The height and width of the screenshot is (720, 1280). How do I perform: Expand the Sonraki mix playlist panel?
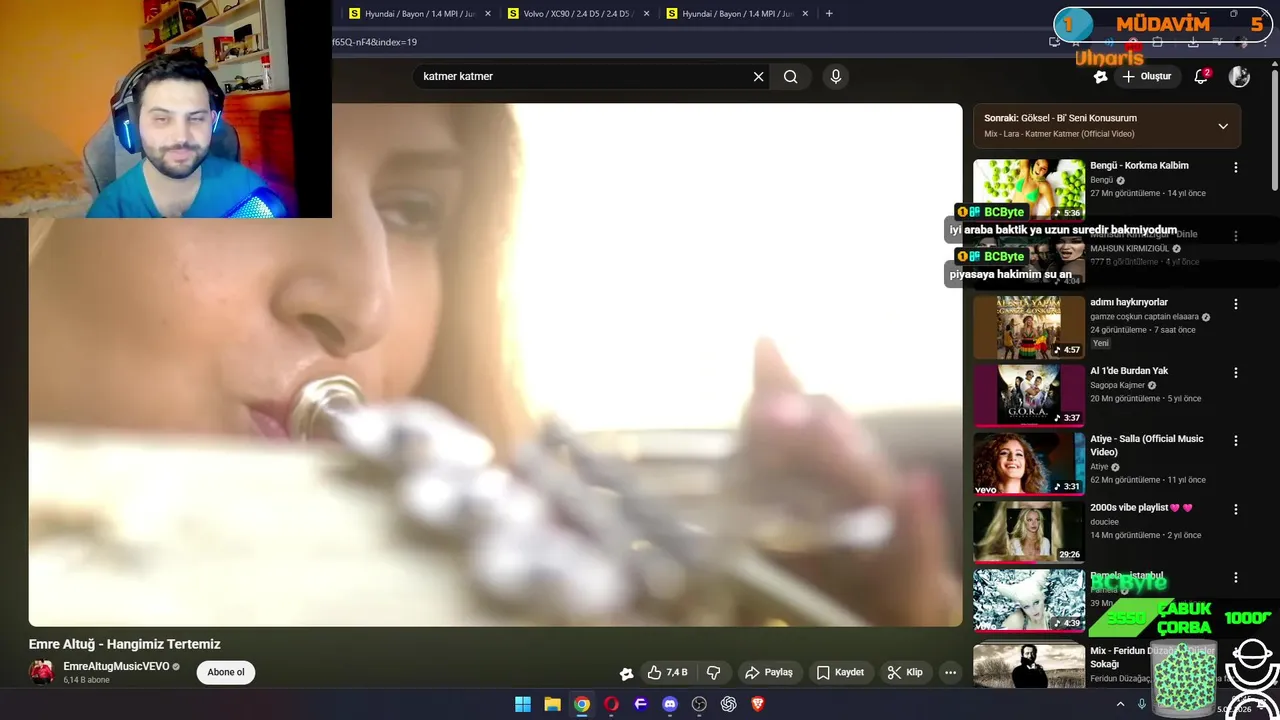point(1223,126)
